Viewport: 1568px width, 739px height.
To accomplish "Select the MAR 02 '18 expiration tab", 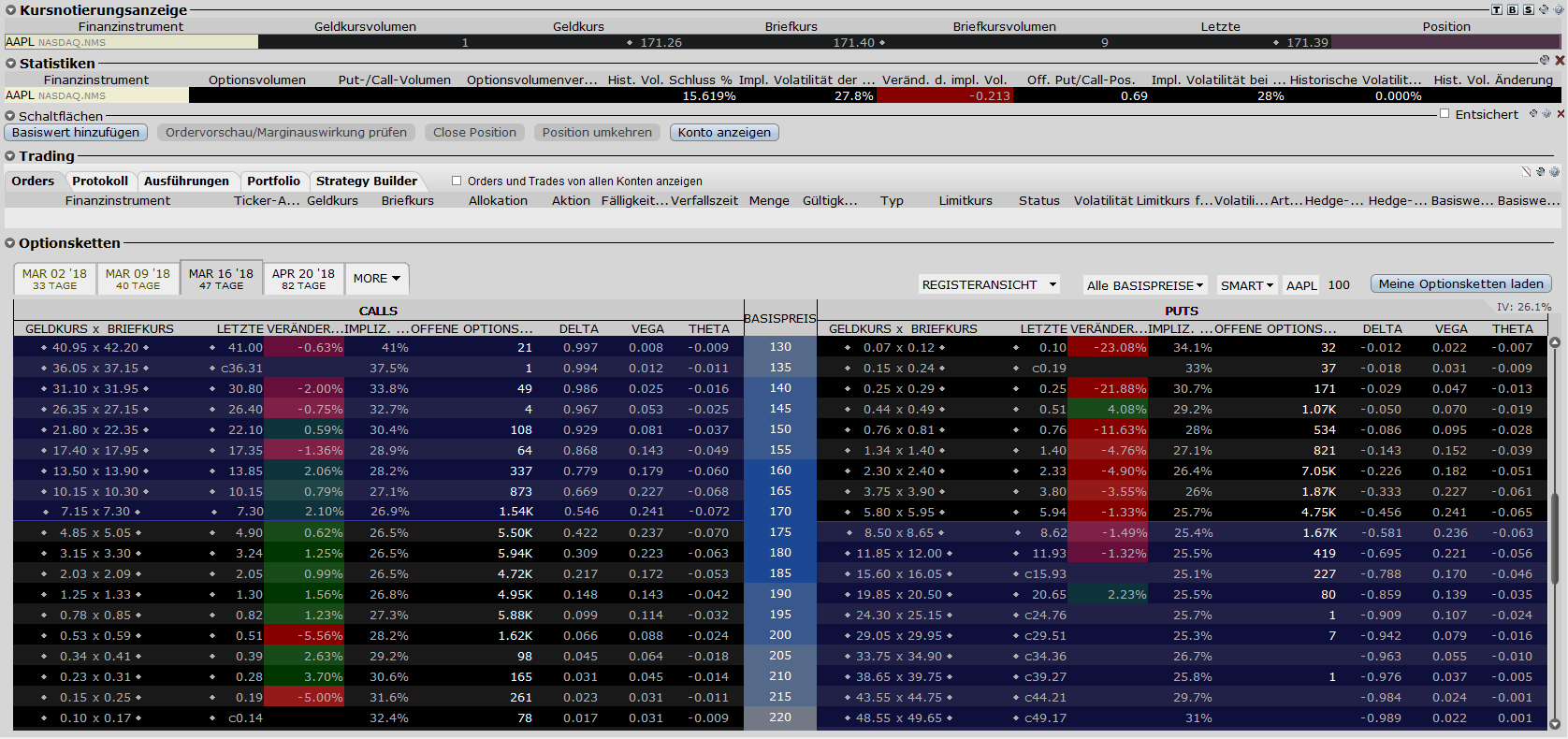I will click(x=54, y=279).
